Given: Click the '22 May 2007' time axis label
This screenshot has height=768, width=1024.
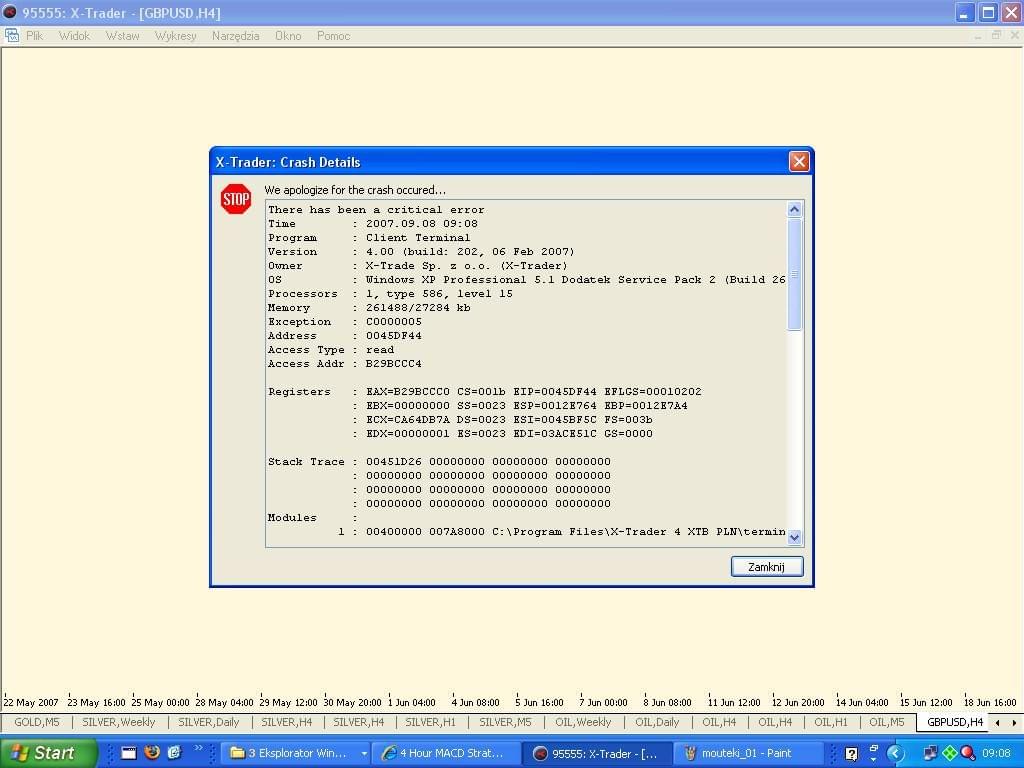Looking at the screenshot, I should pyautogui.click(x=31, y=703).
